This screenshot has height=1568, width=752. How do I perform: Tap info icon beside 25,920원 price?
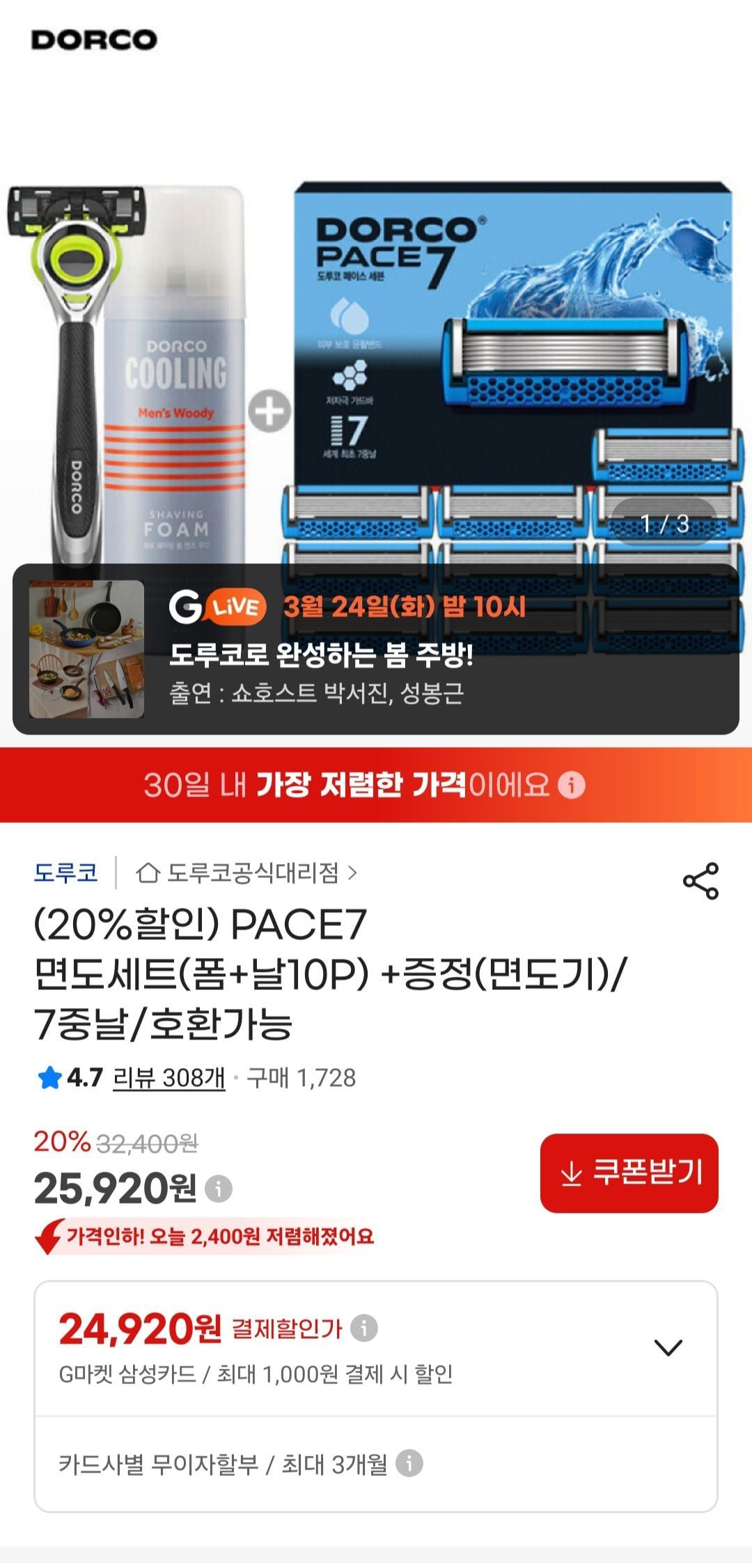pyautogui.click(x=219, y=1188)
